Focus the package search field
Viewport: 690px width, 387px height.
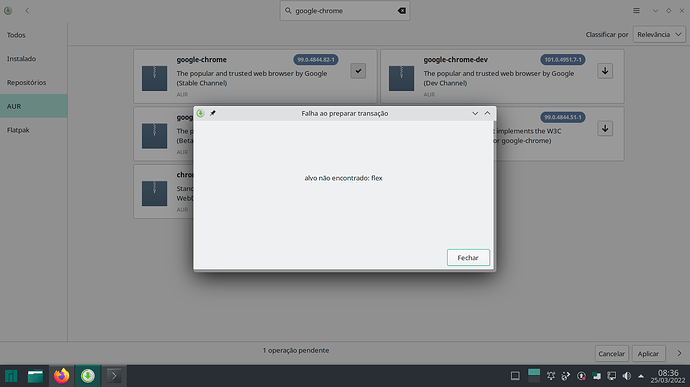pyautogui.click(x=345, y=11)
